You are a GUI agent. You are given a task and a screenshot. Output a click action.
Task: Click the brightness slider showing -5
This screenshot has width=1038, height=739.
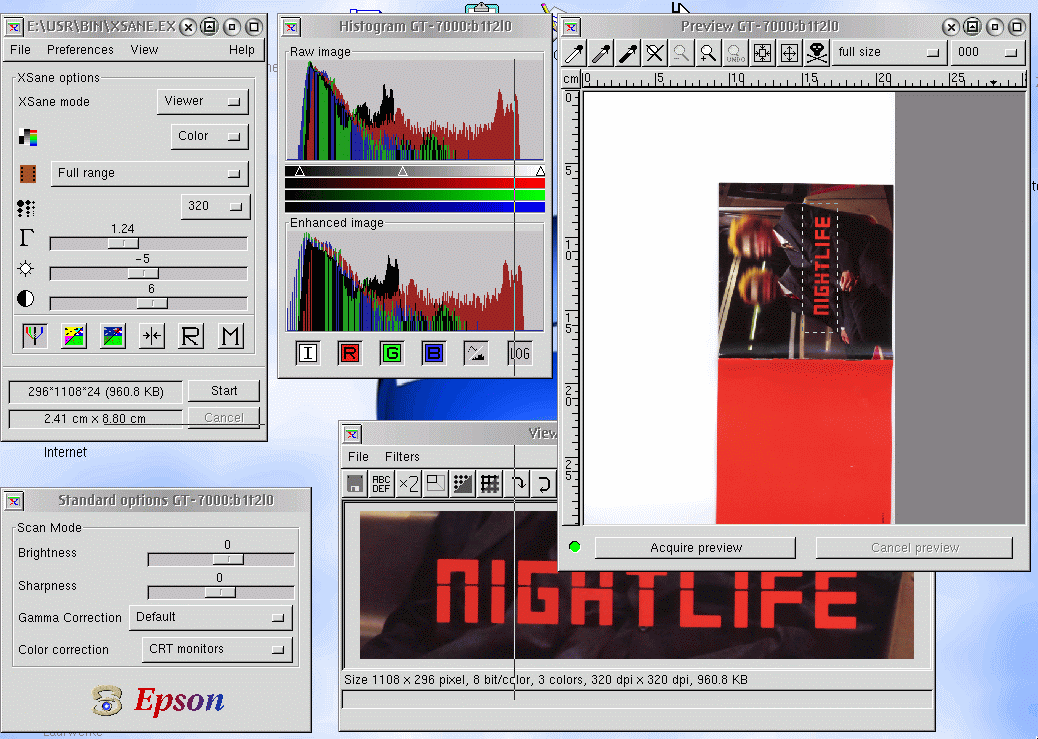(x=149, y=273)
